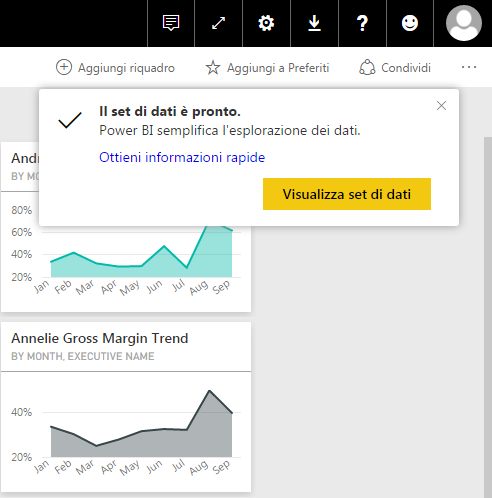Click Visualizza set di dati button
The width and height of the screenshot is (492, 498).
(x=347, y=194)
